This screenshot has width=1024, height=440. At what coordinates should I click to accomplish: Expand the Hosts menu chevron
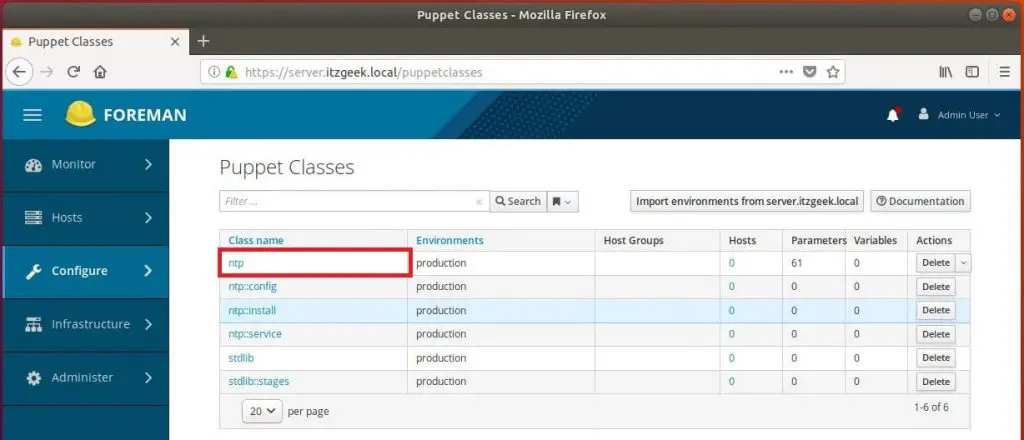click(148, 217)
